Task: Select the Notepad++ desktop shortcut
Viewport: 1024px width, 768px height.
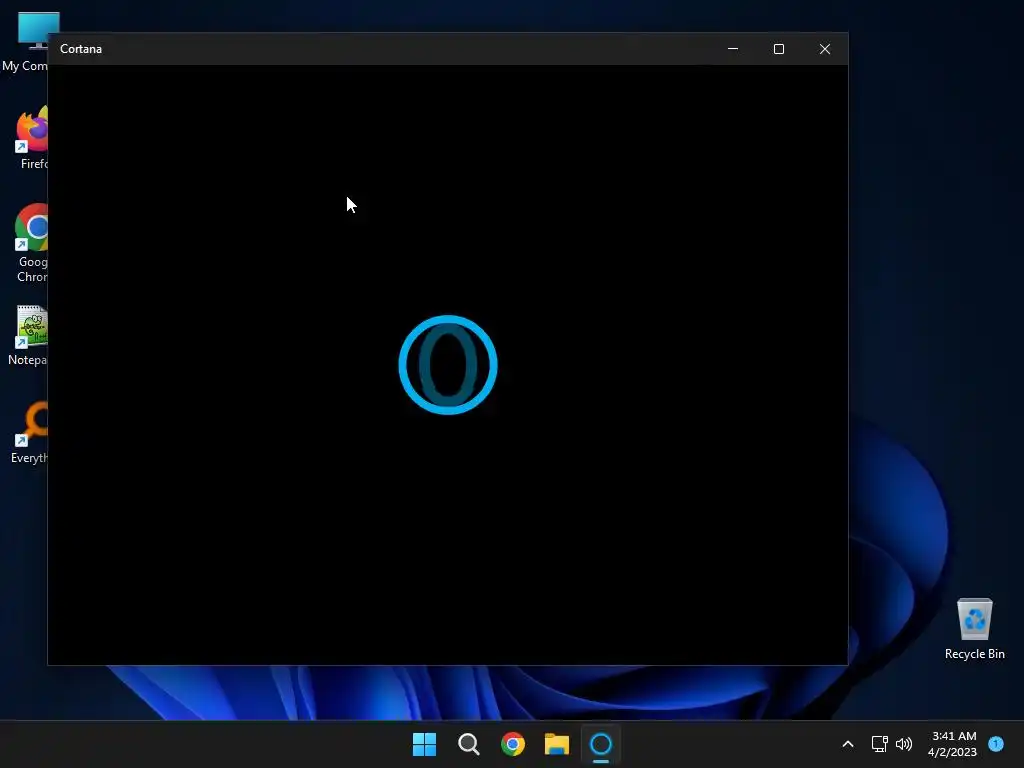Action: pos(27,335)
